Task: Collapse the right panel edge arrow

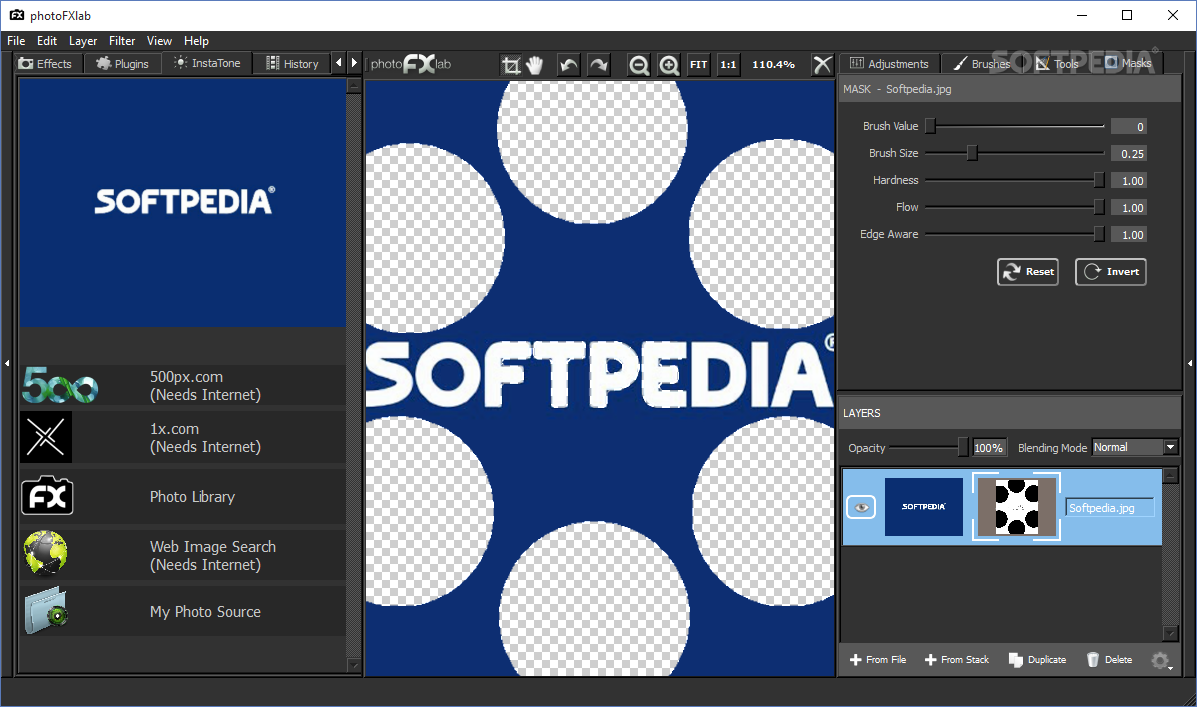Action: click(1189, 363)
